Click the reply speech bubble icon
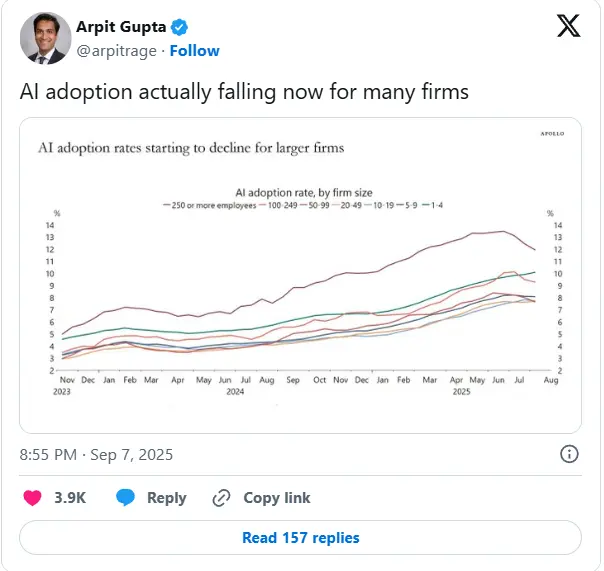Screen dimensions: 604x571 126,497
